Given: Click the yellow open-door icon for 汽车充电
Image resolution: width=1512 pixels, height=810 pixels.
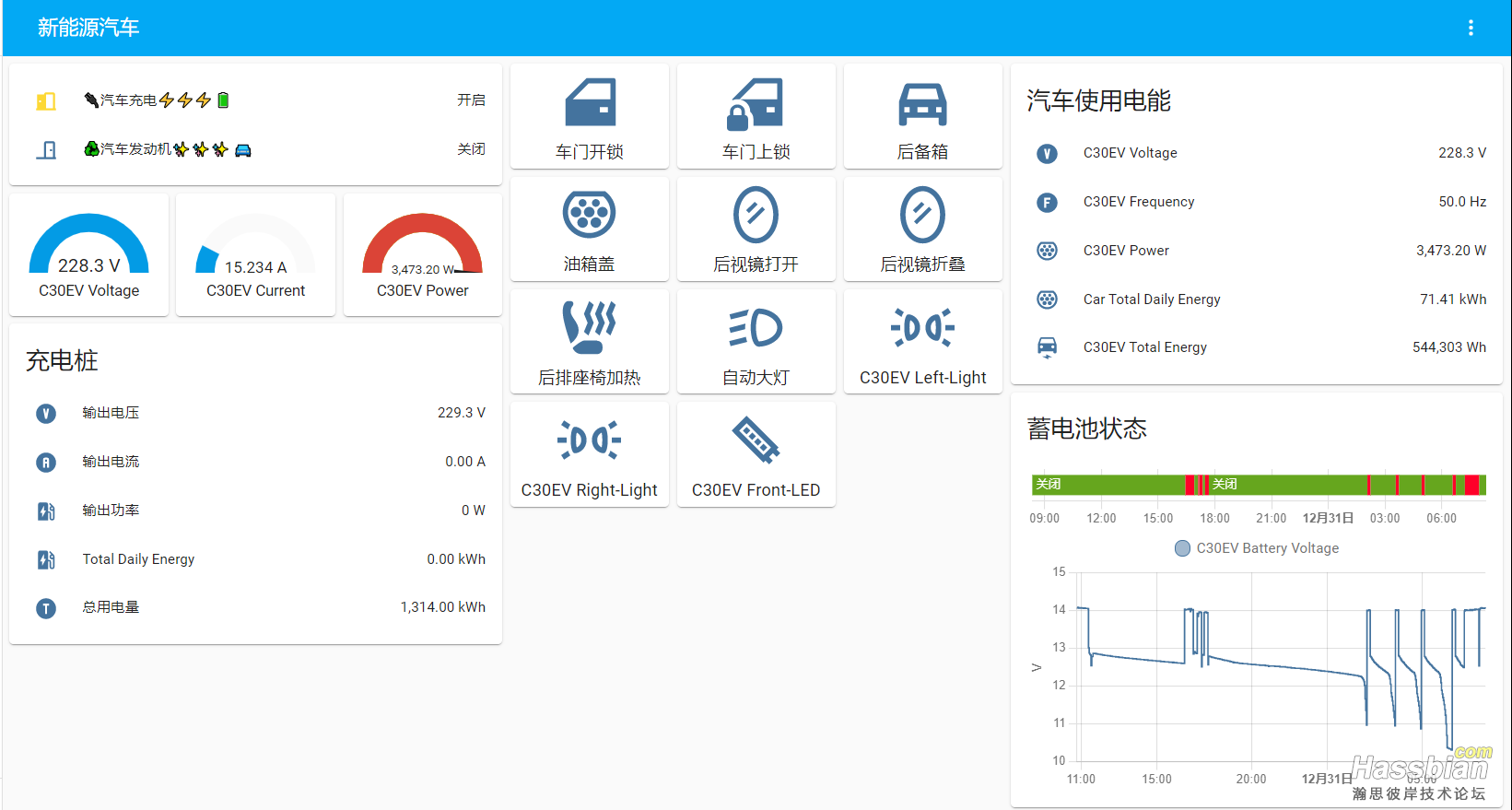Looking at the screenshot, I should pos(46,100).
